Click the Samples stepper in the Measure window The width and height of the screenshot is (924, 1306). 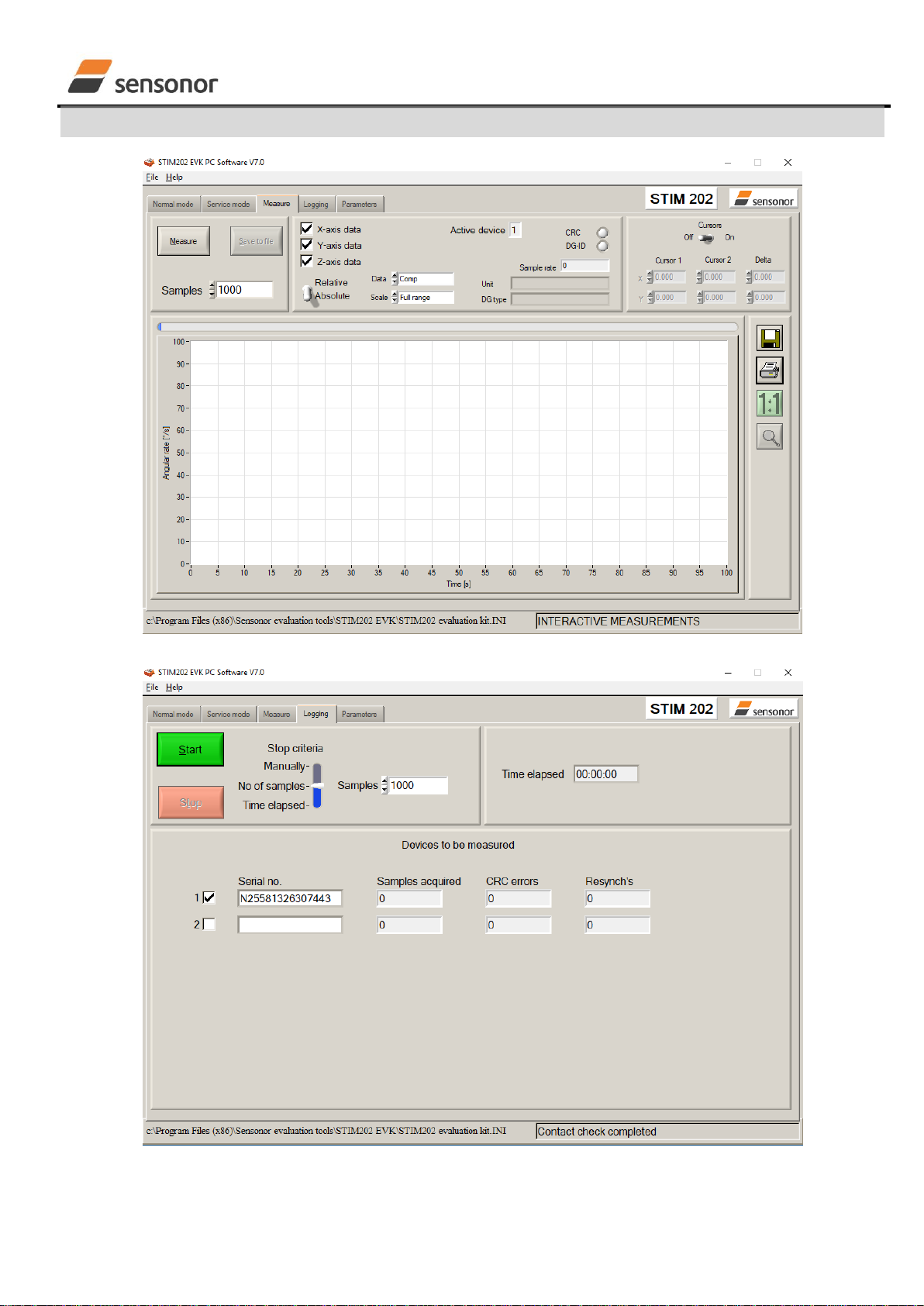[x=212, y=290]
